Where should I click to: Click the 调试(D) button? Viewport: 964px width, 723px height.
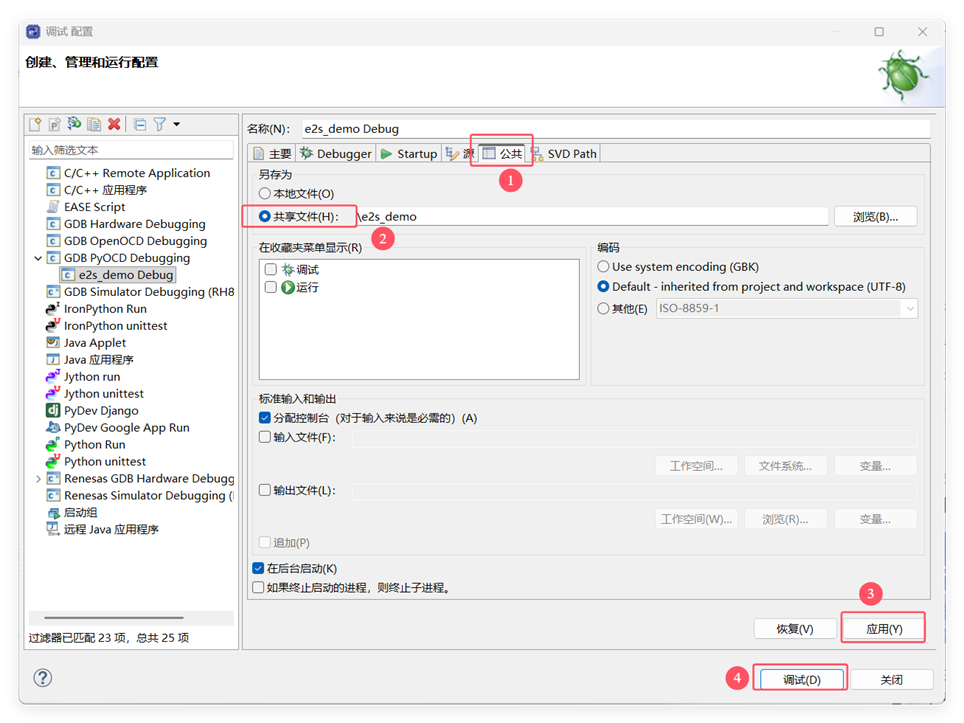[801, 679]
